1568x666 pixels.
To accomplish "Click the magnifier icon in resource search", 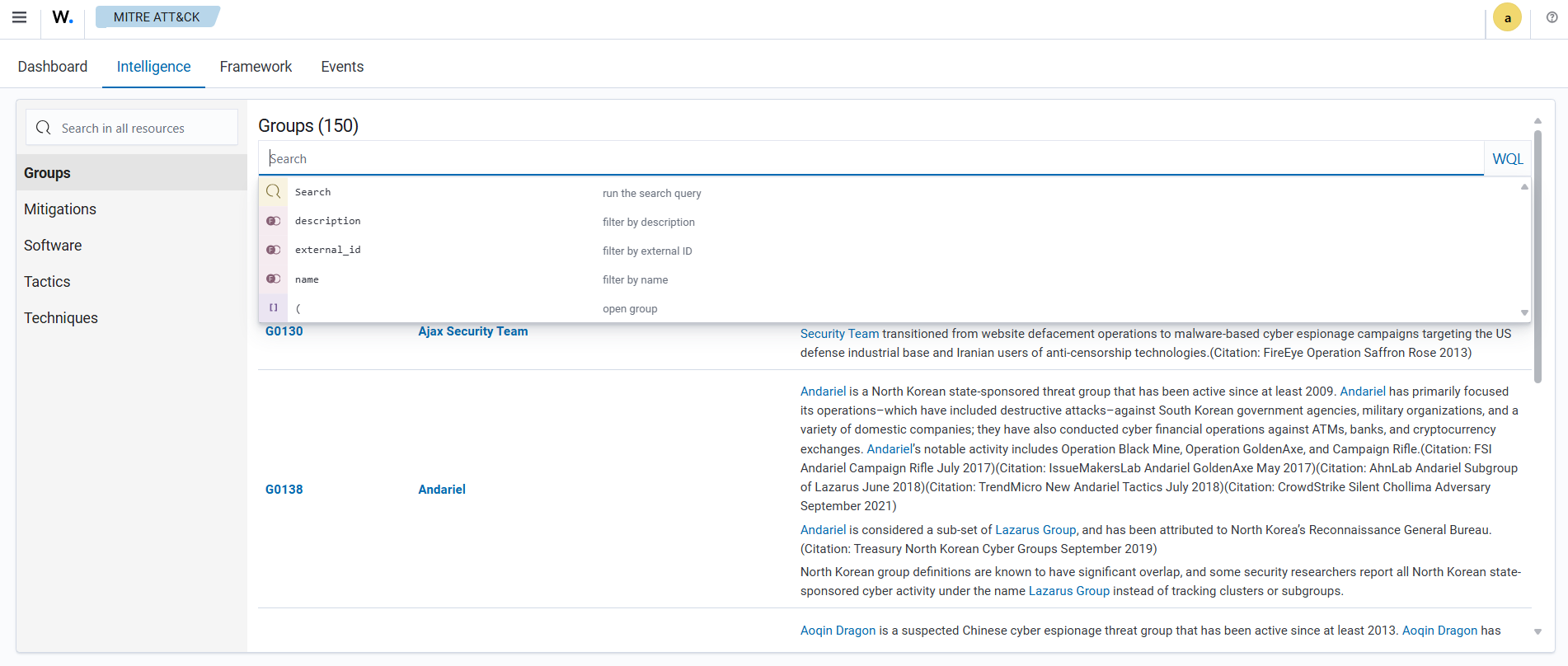I will coord(44,128).
